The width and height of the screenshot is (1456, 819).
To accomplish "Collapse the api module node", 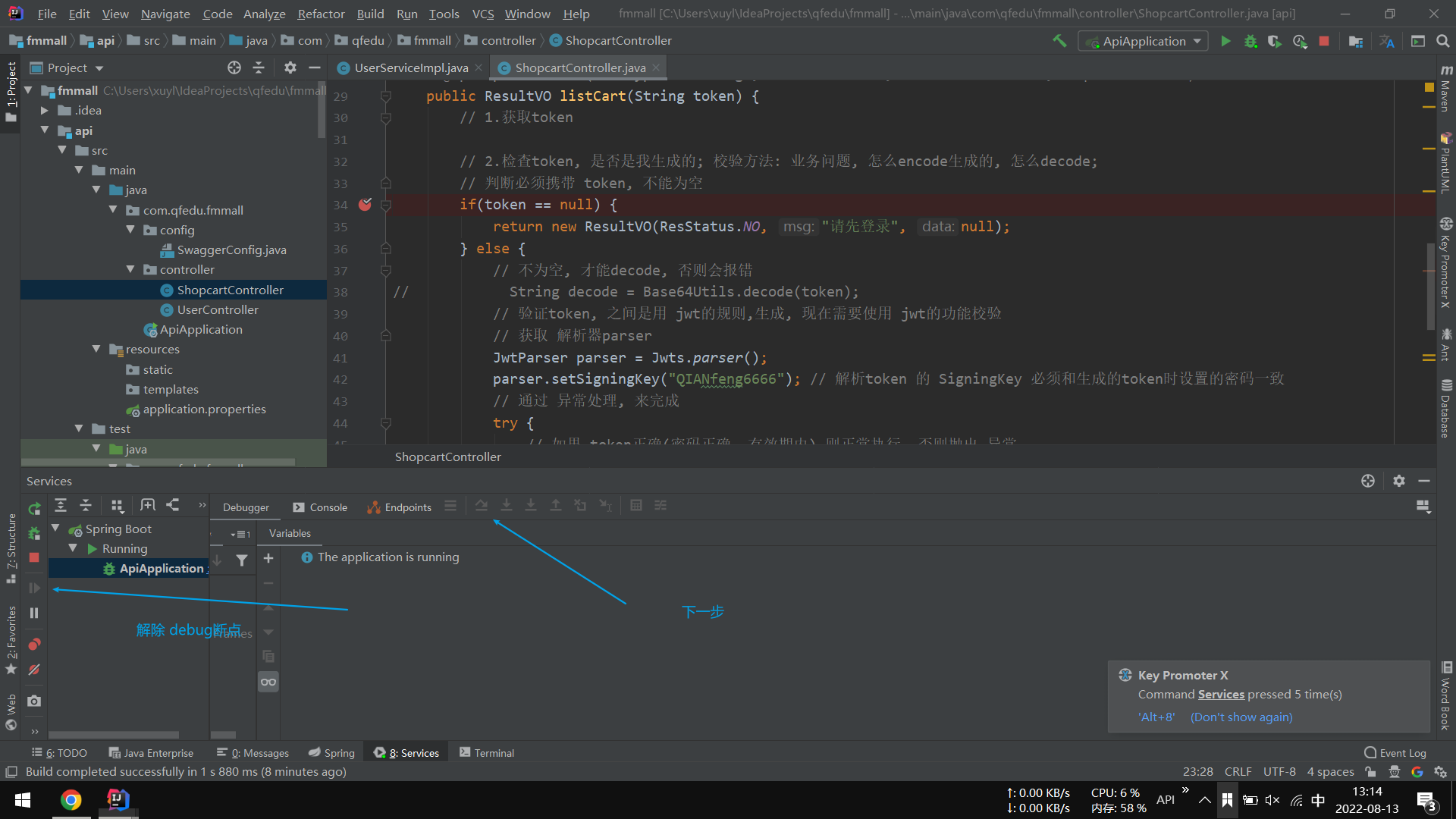I will [x=45, y=130].
